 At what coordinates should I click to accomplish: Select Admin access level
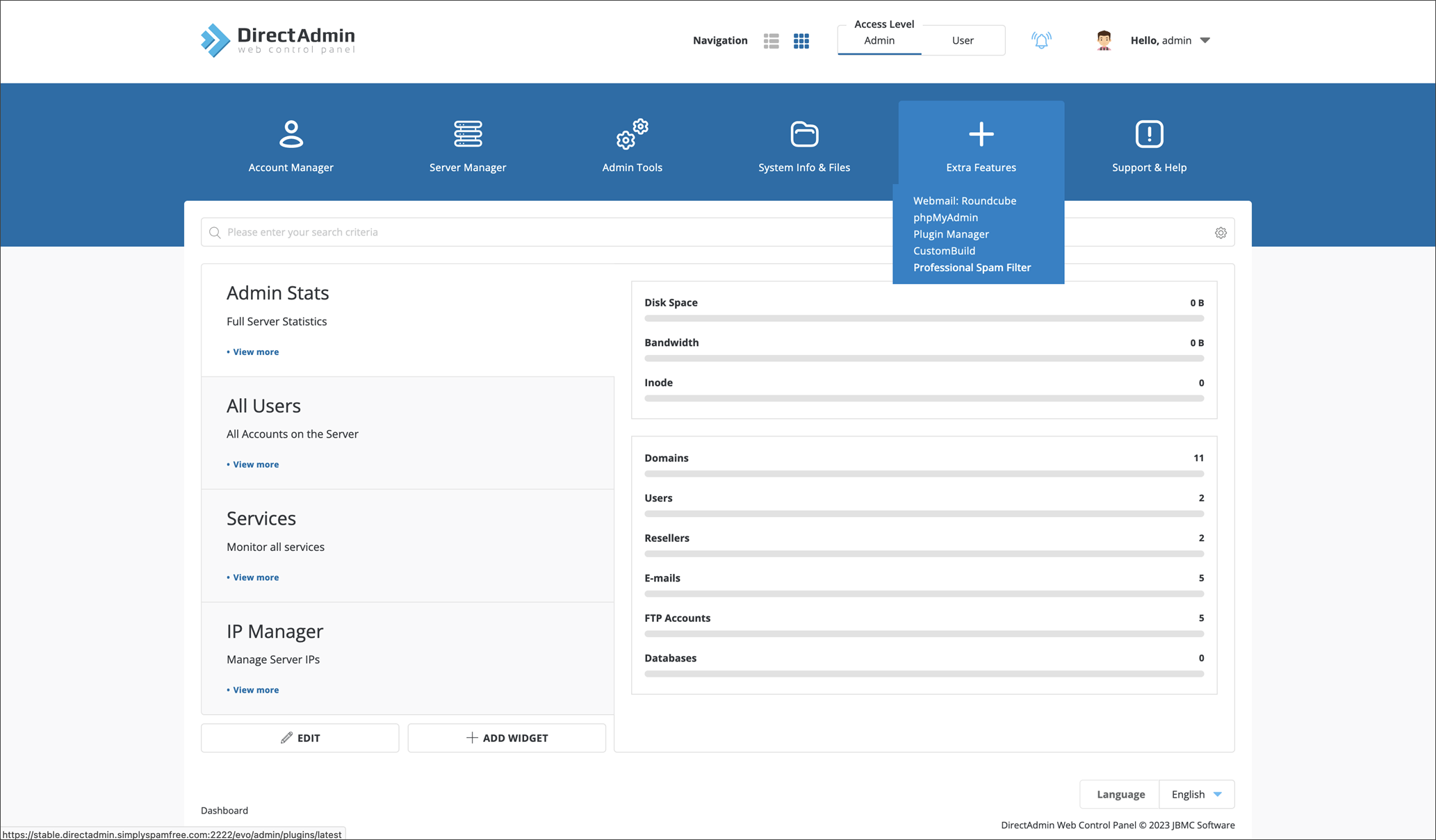point(879,40)
